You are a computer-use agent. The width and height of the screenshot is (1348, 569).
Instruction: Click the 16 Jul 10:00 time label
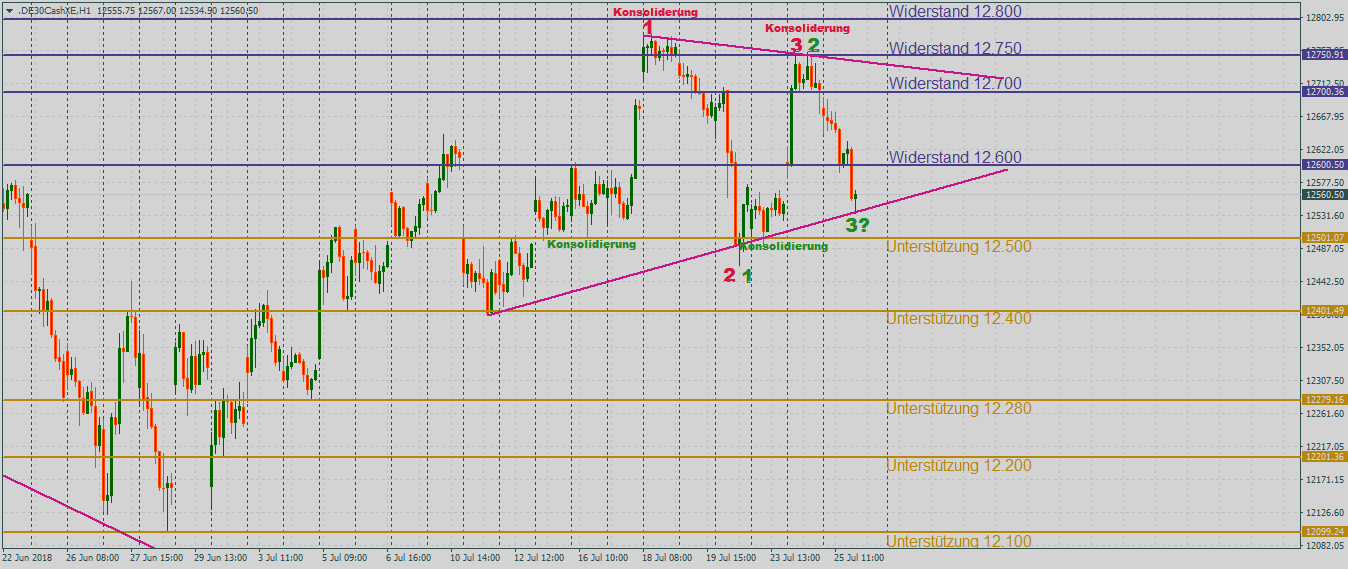(604, 558)
